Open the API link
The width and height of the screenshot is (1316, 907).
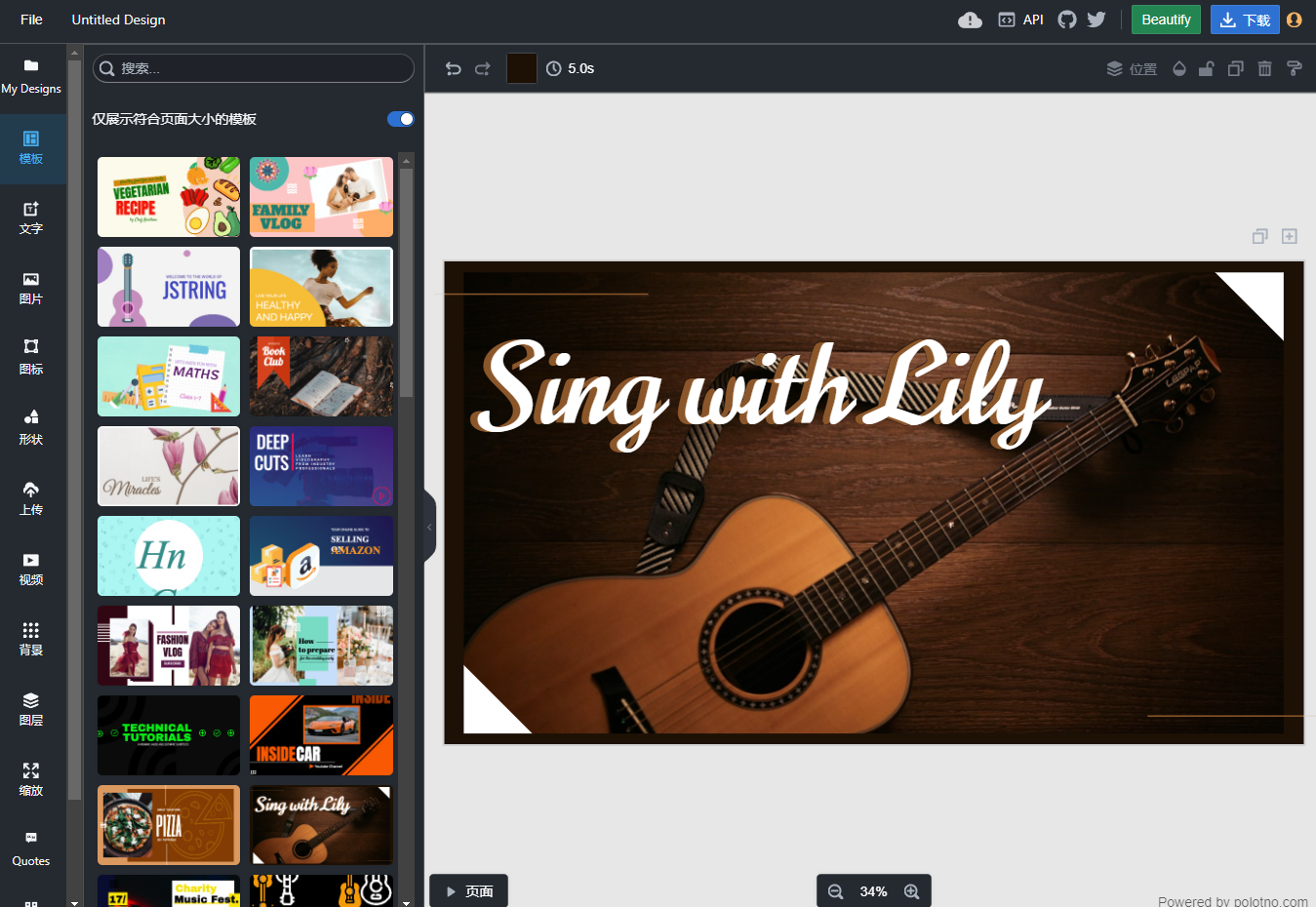(1020, 20)
